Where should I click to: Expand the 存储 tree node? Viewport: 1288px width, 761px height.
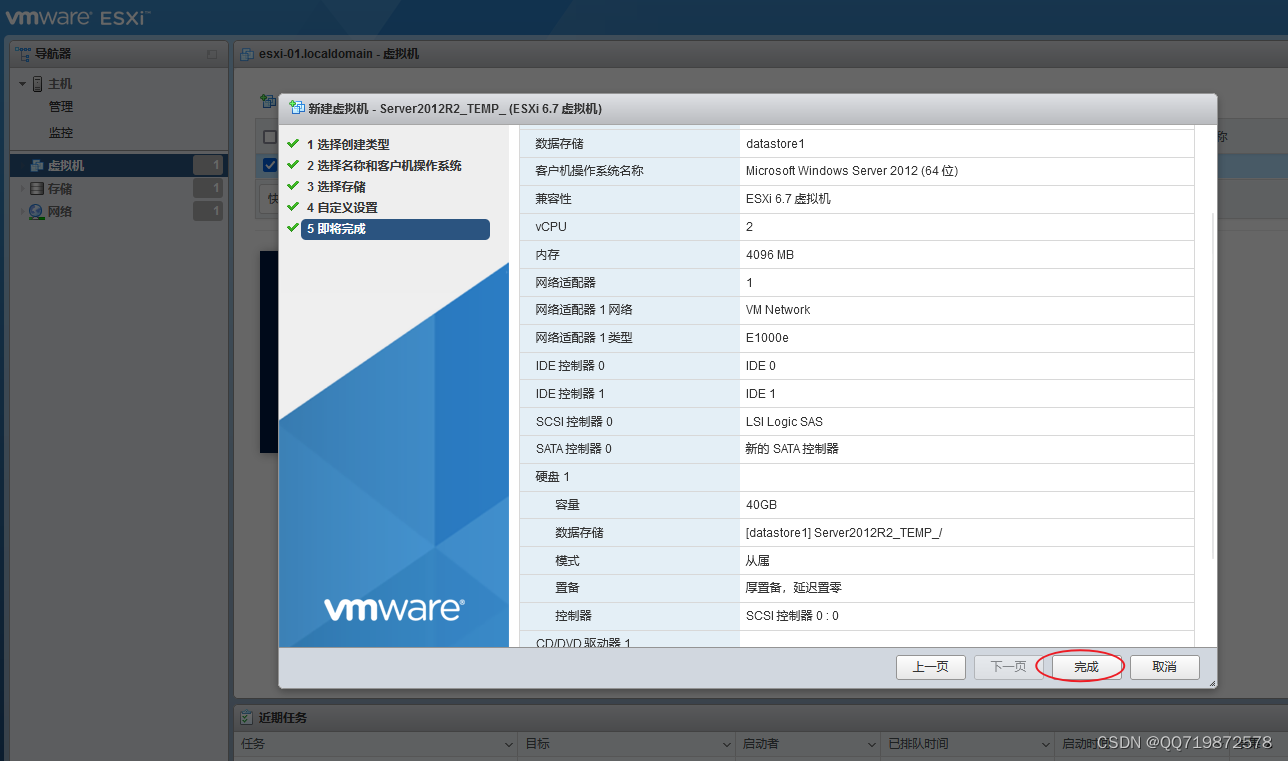(22, 189)
